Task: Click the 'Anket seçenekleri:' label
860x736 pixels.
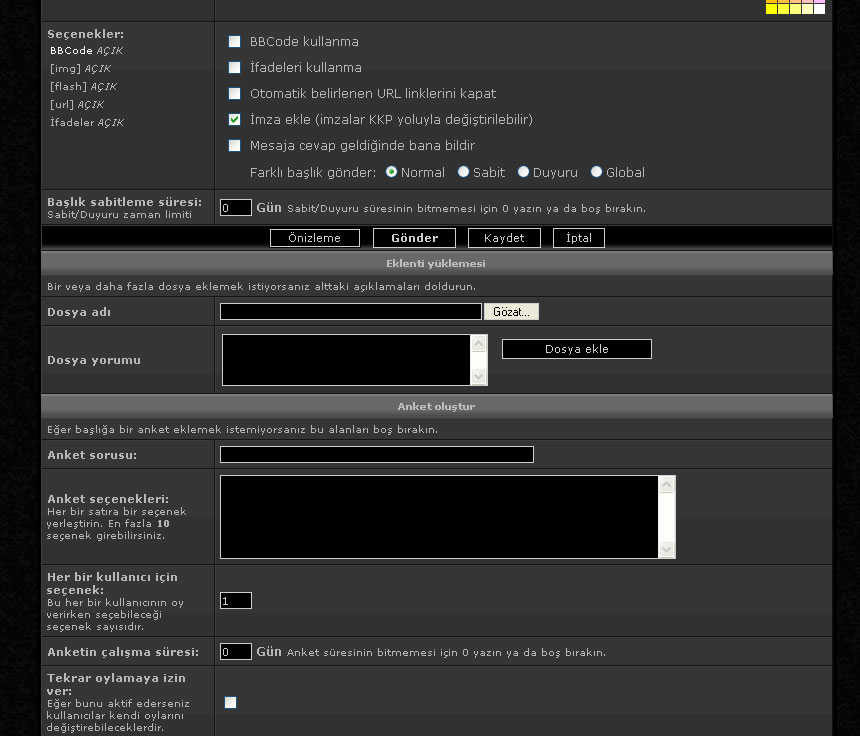Action: [108, 499]
